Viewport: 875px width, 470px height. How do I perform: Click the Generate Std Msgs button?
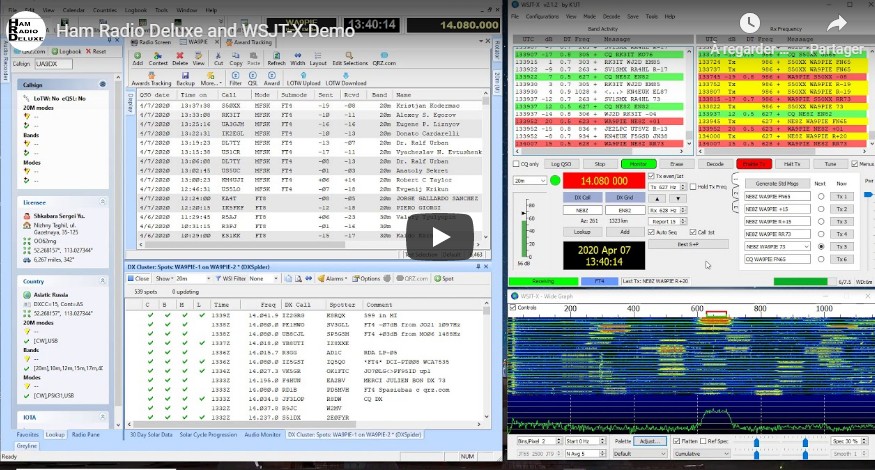tap(777, 183)
